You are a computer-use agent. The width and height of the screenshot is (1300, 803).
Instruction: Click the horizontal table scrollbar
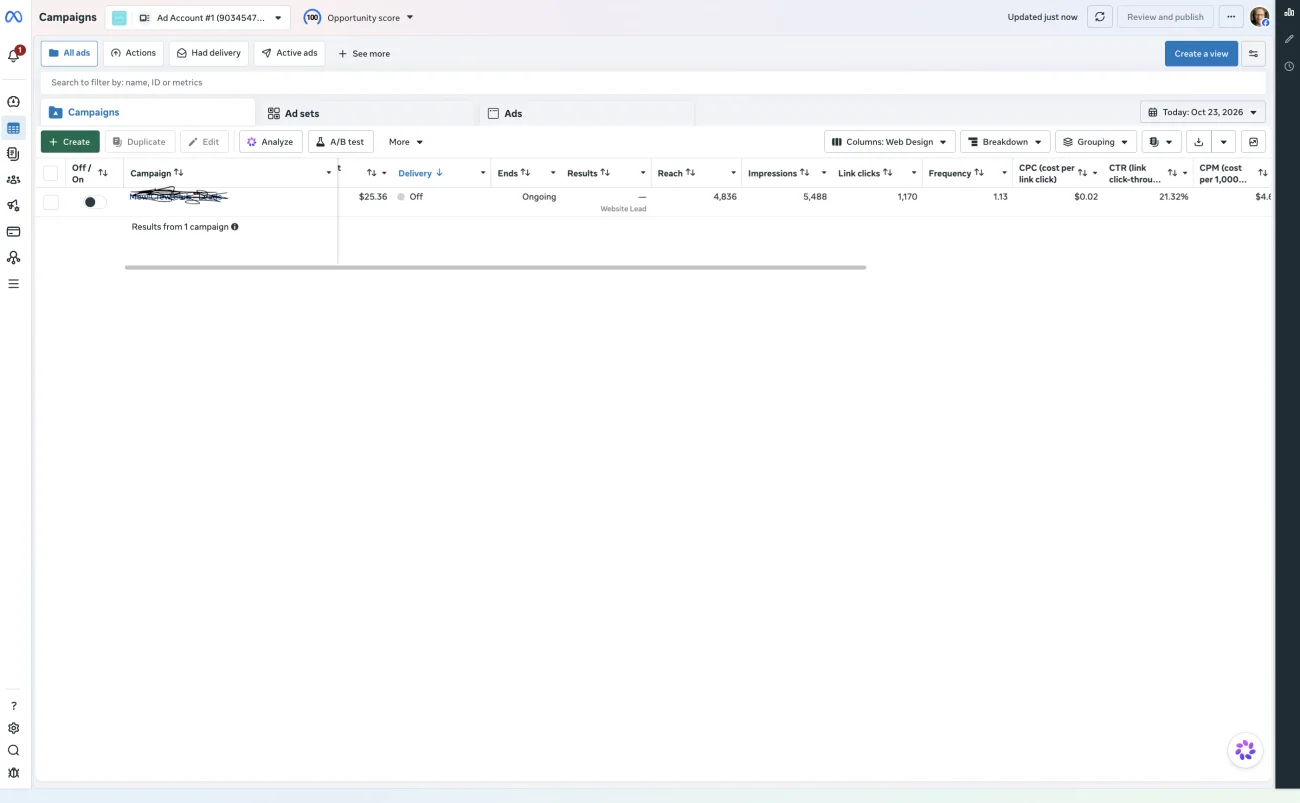point(495,267)
